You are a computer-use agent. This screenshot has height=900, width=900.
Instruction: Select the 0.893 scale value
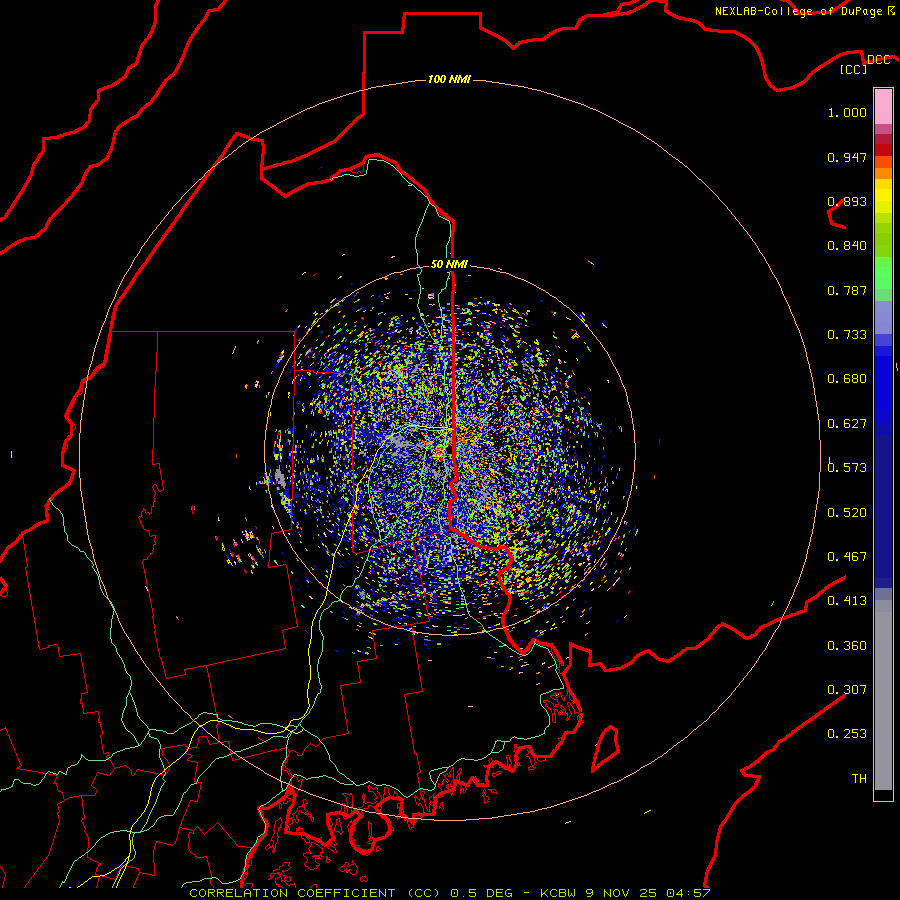coord(847,201)
